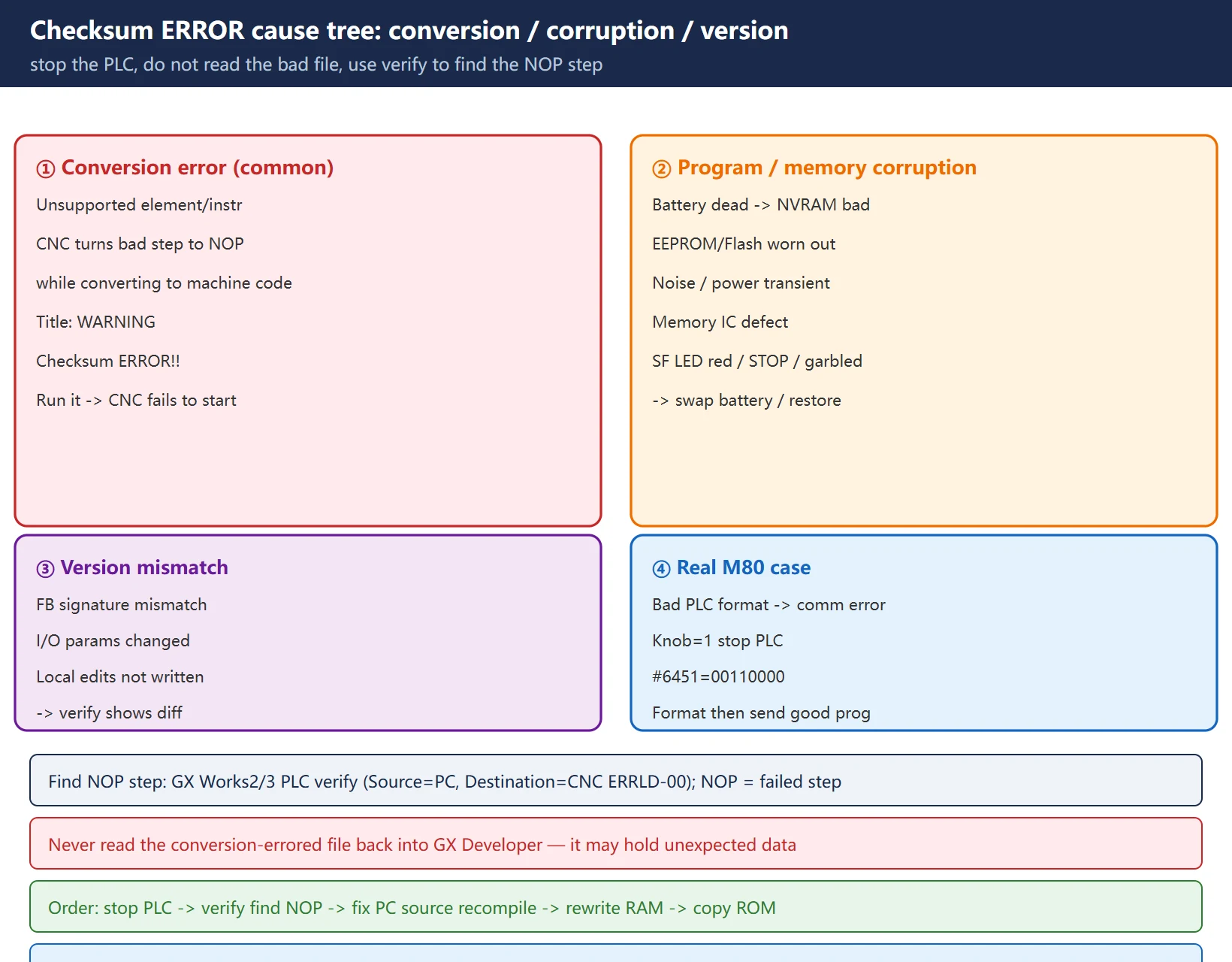Click 'Format then send good prog'
This screenshot has height=962, width=1232.
click(x=761, y=713)
